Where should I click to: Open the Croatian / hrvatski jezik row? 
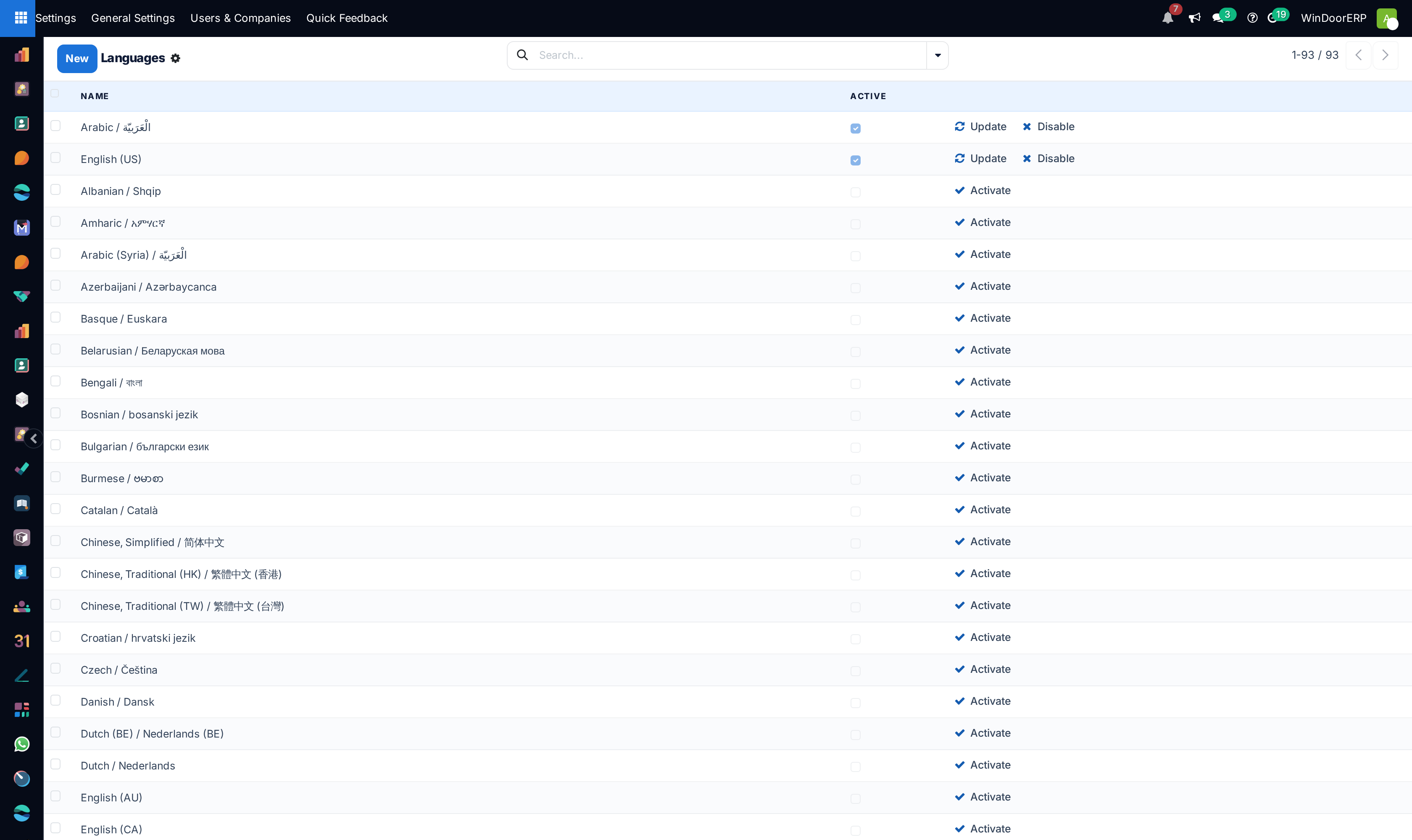[x=727, y=638]
